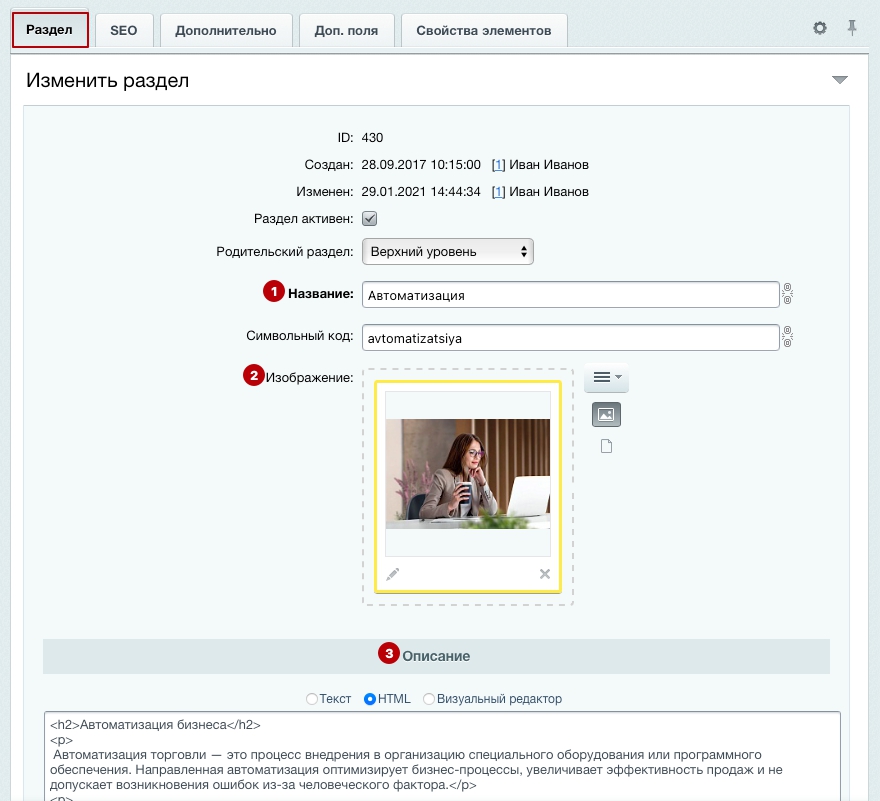Select the Текст description mode
The image size is (880, 801).
311,699
